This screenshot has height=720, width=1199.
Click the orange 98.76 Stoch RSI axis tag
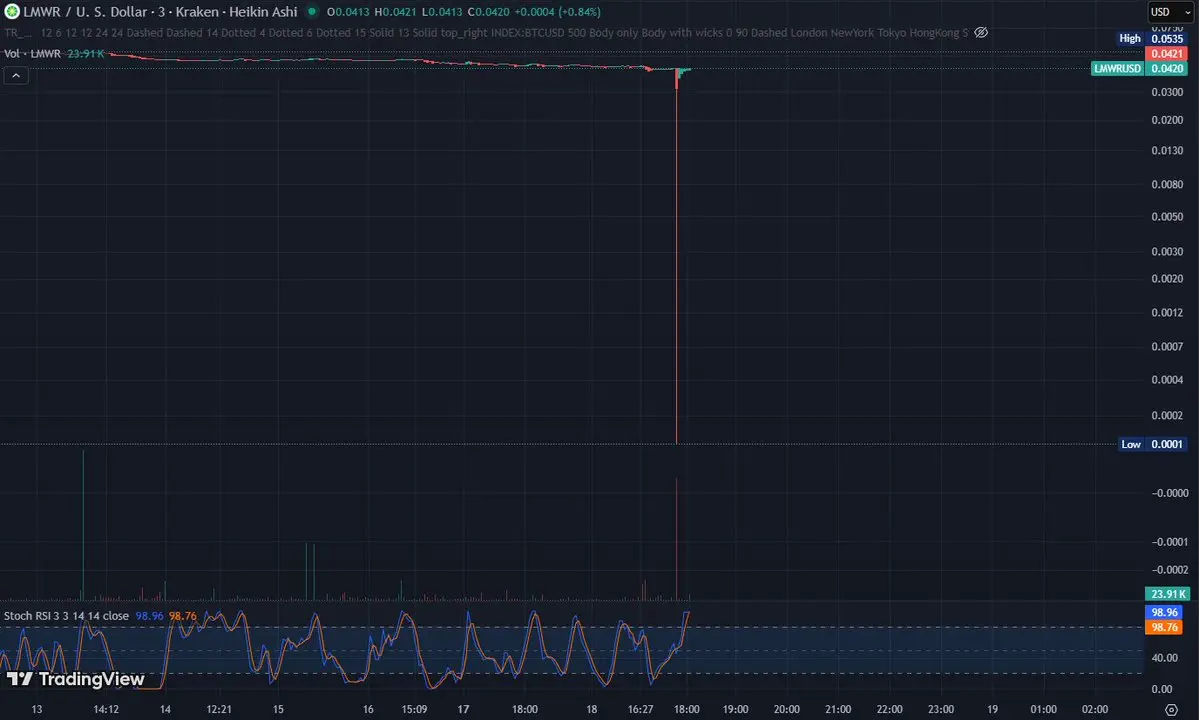1164,627
